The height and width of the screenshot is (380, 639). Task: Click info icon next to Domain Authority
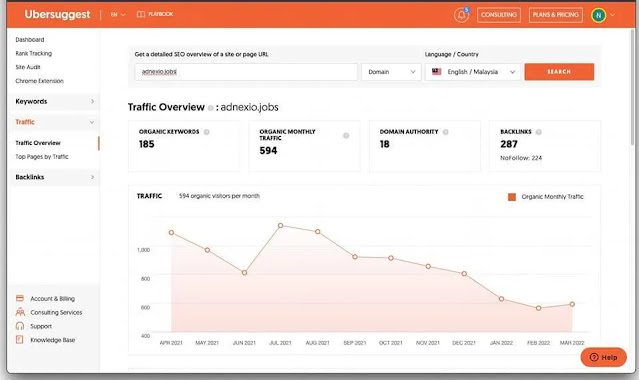pos(445,132)
